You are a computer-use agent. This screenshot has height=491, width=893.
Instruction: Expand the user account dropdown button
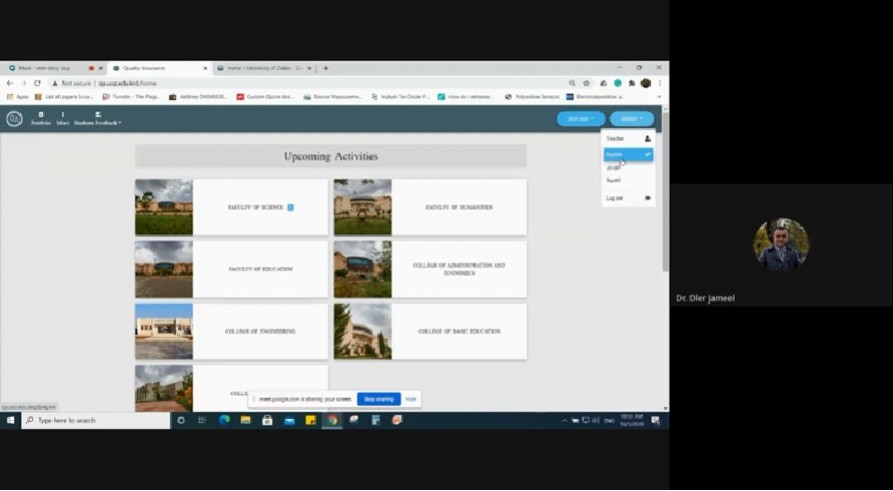pos(632,119)
